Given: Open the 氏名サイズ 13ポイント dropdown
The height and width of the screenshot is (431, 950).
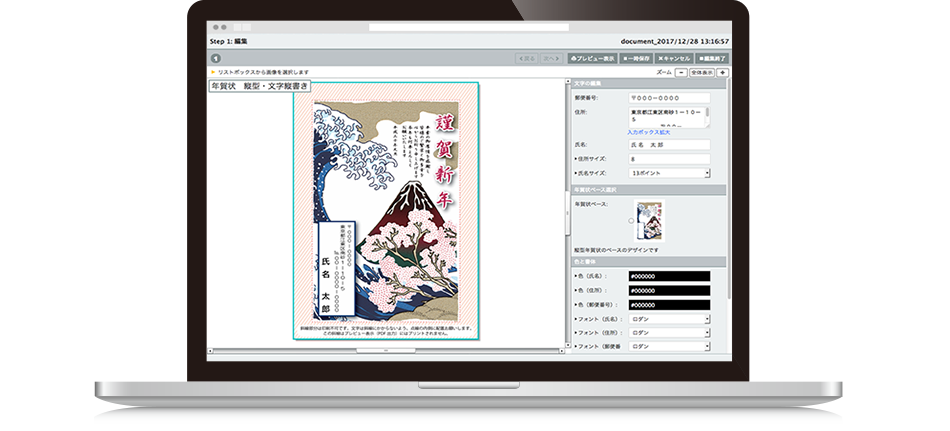Looking at the screenshot, I should (669, 173).
